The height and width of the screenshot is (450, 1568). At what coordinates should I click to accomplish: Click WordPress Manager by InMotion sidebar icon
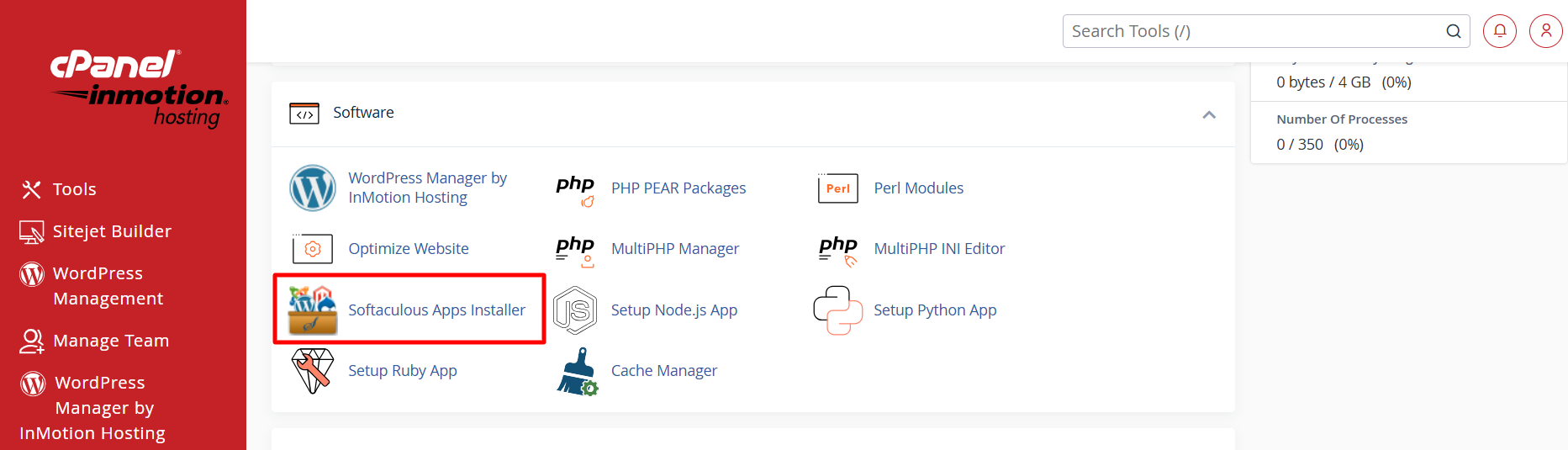pyautogui.click(x=33, y=384)
